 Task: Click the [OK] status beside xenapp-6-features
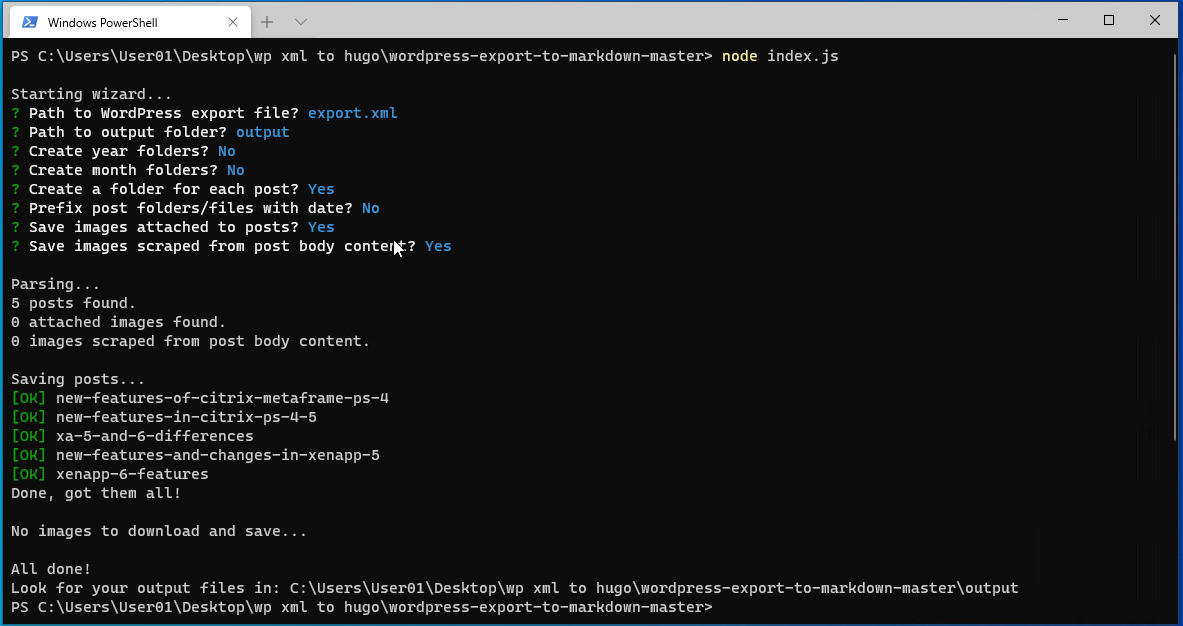(28, 474)
